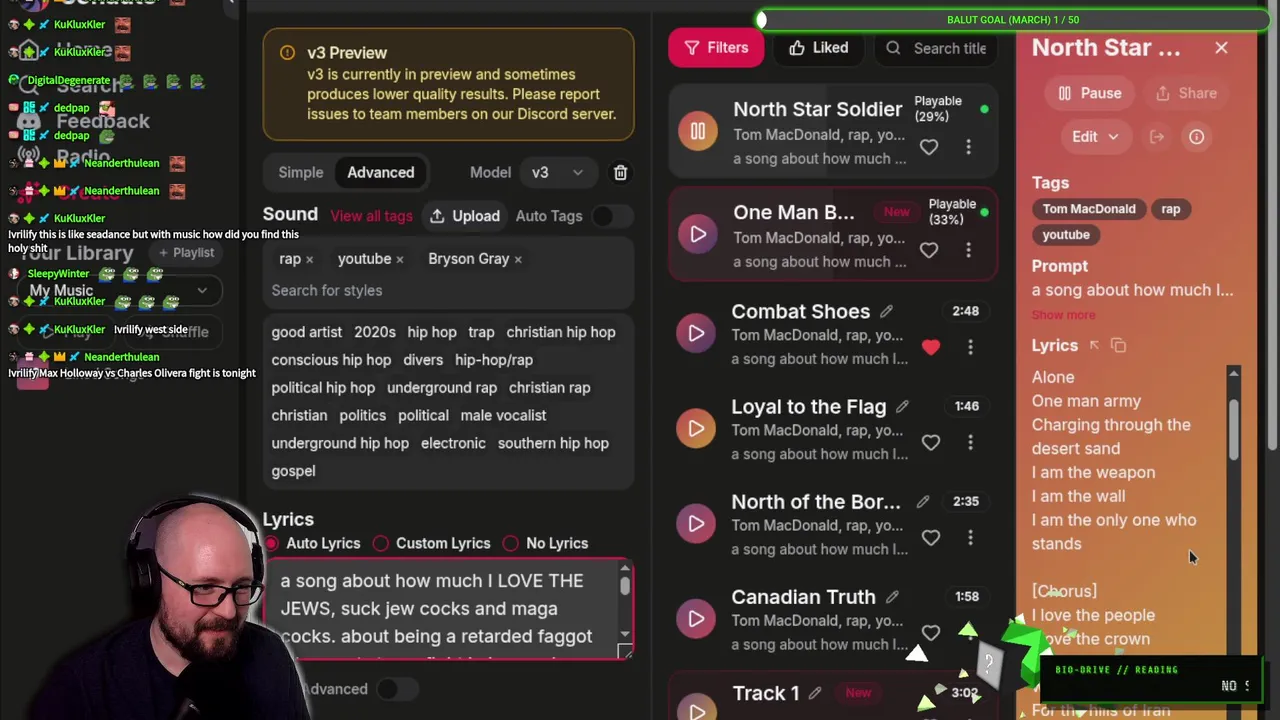Click the trash icon next to Model
The image size is (1280, 720).
[x=620, y=173]
